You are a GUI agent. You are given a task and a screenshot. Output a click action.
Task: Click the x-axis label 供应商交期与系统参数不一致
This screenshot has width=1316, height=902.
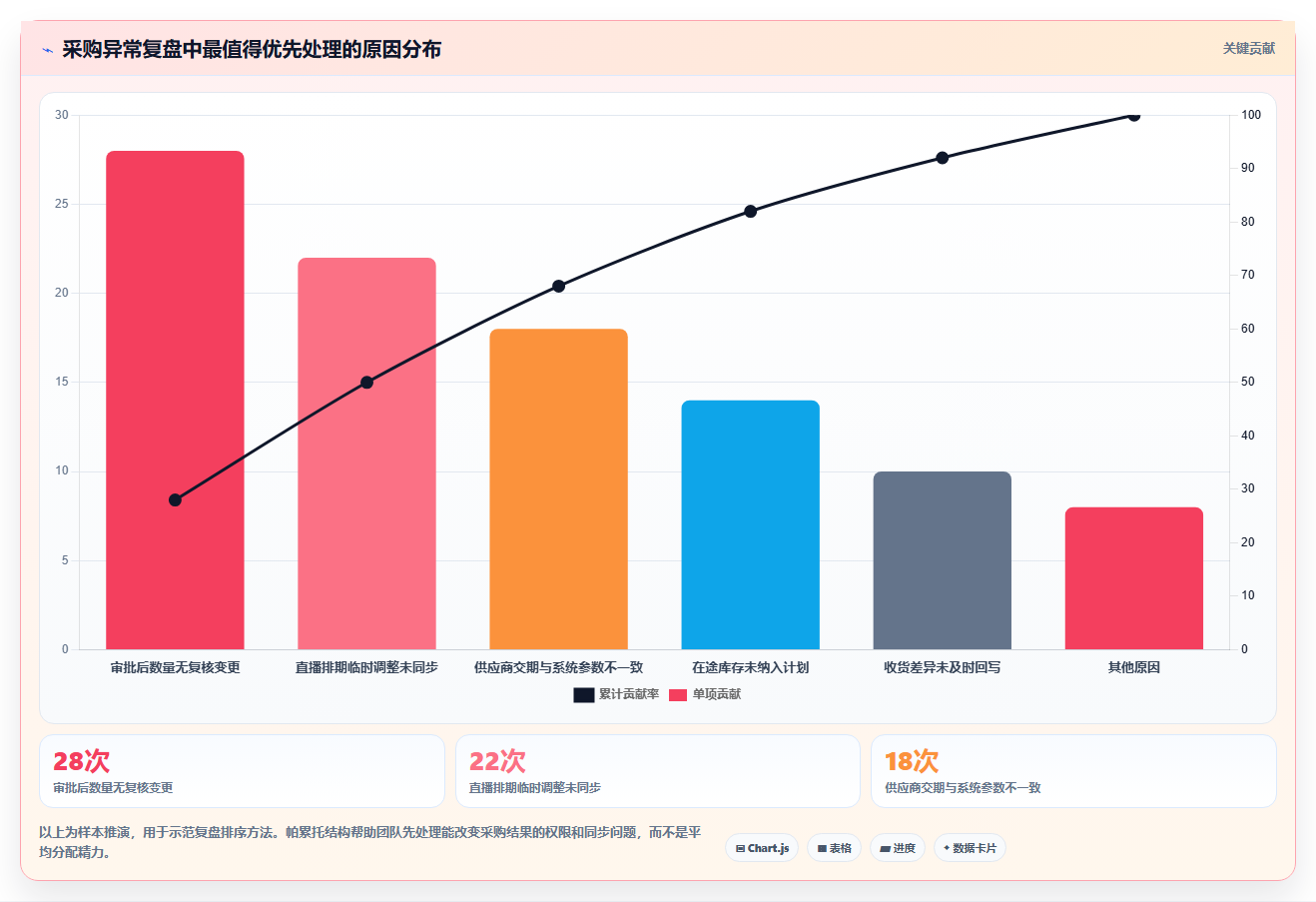[558, 667]
